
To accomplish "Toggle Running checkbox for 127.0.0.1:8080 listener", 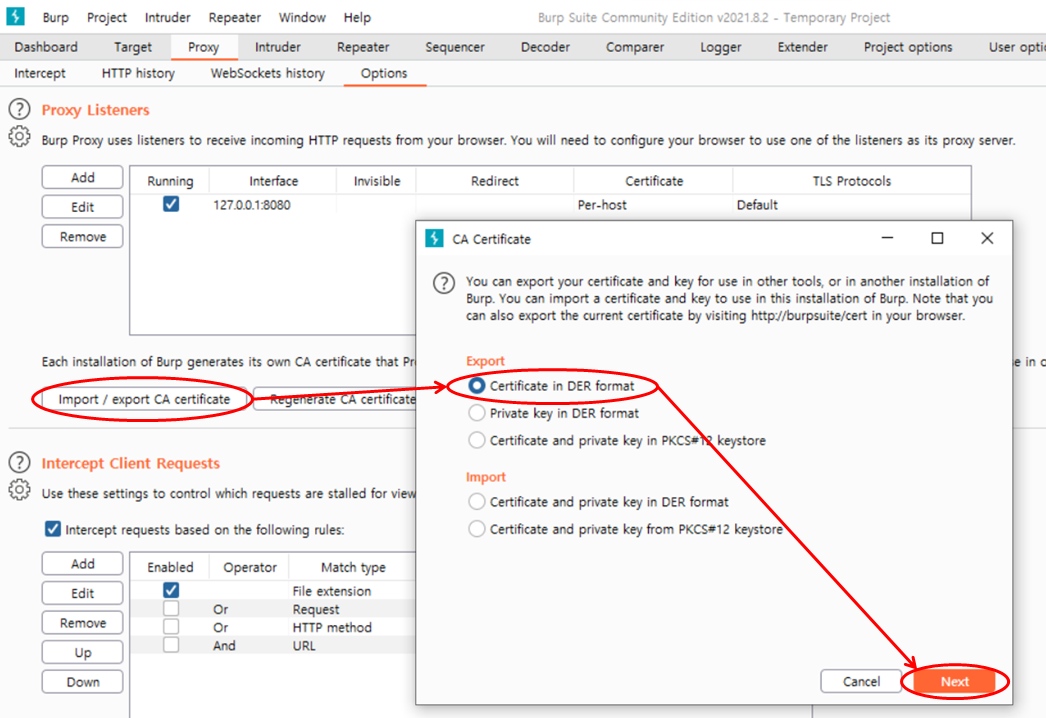I will [171, 204].
